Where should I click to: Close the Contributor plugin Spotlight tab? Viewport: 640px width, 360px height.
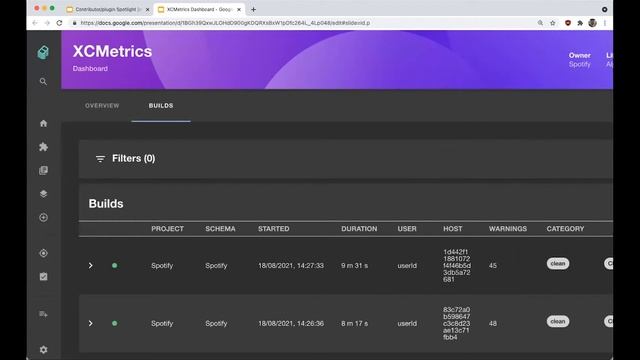click(147, 9)
